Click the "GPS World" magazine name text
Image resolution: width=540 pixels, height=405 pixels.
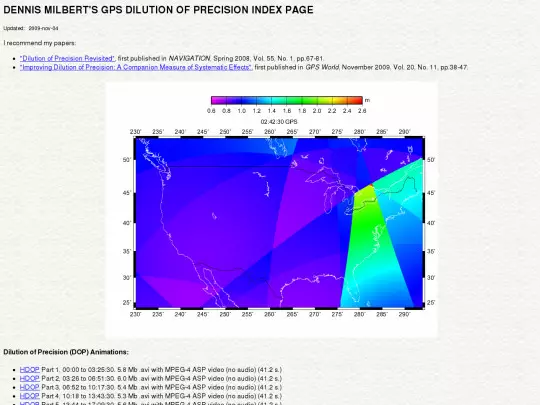click(322, 68)
